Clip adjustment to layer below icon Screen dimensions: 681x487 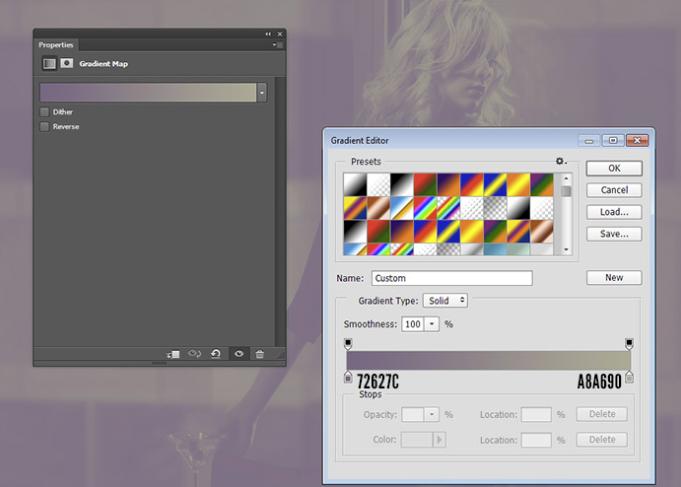[x=174, y=354]
